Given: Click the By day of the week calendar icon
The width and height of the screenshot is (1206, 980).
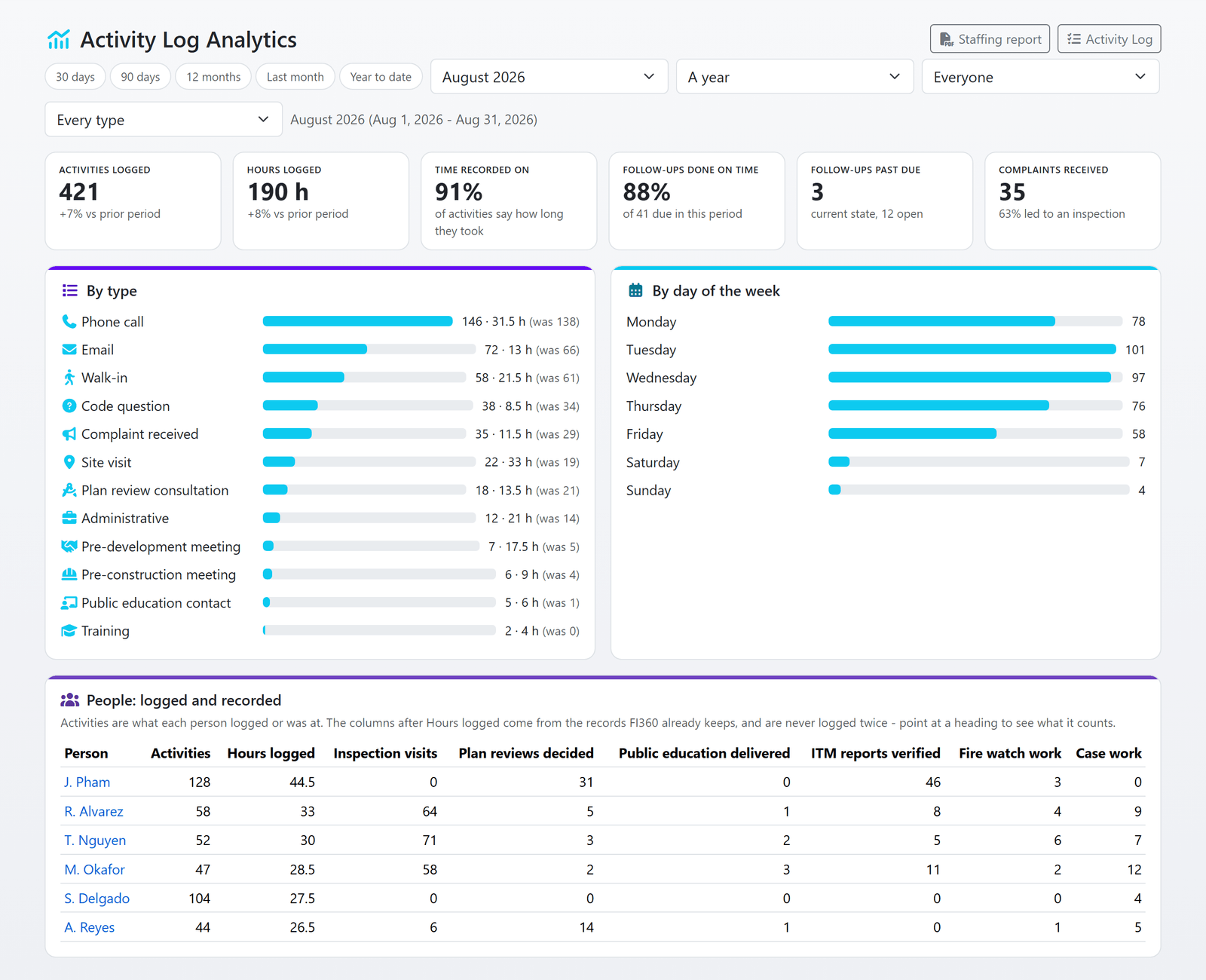Looking at the screenshot, I should [x=635, y=290].
